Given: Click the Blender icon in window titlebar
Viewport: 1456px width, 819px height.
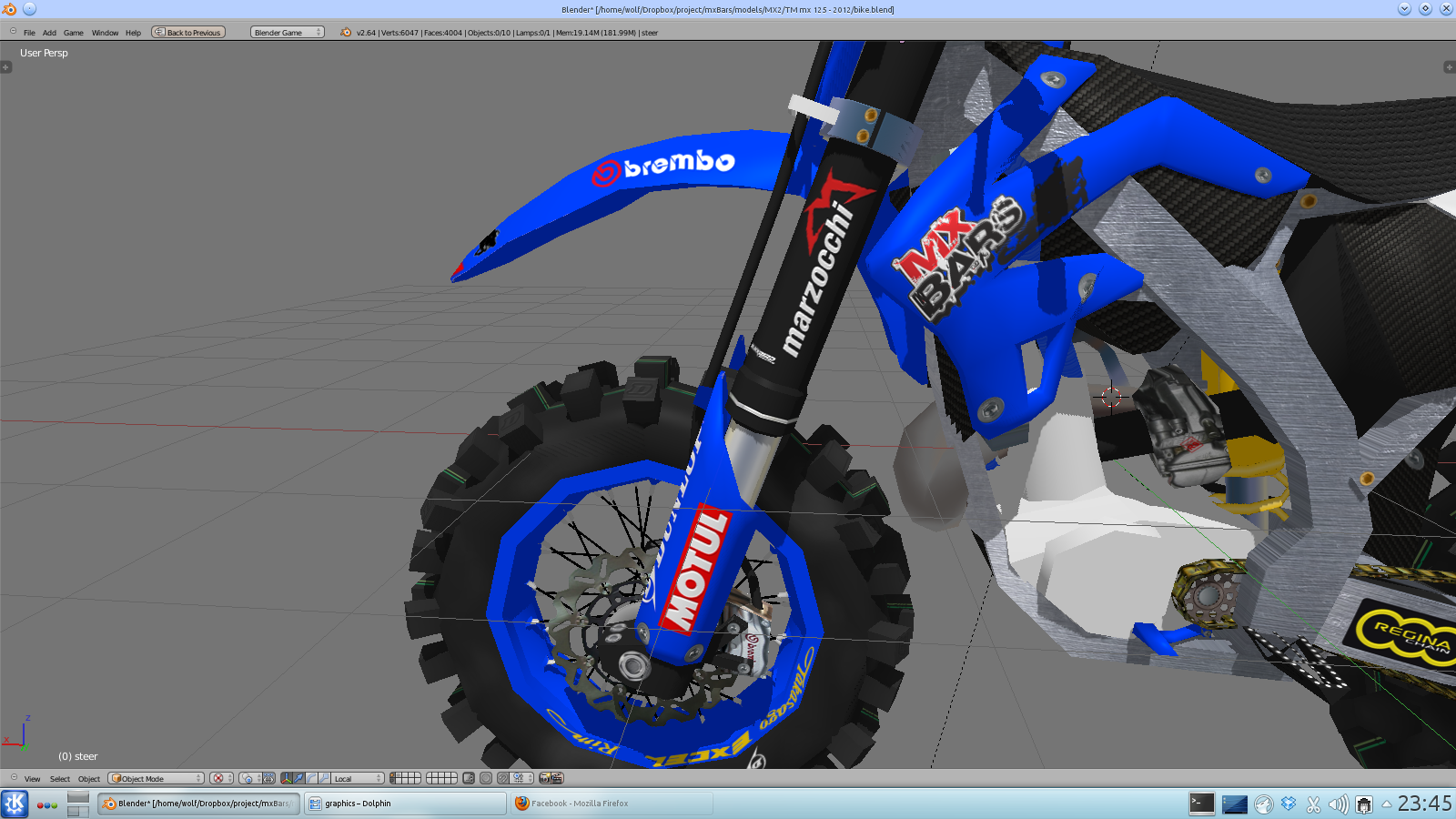Looking at the screenshot, I should pos(9,9).
